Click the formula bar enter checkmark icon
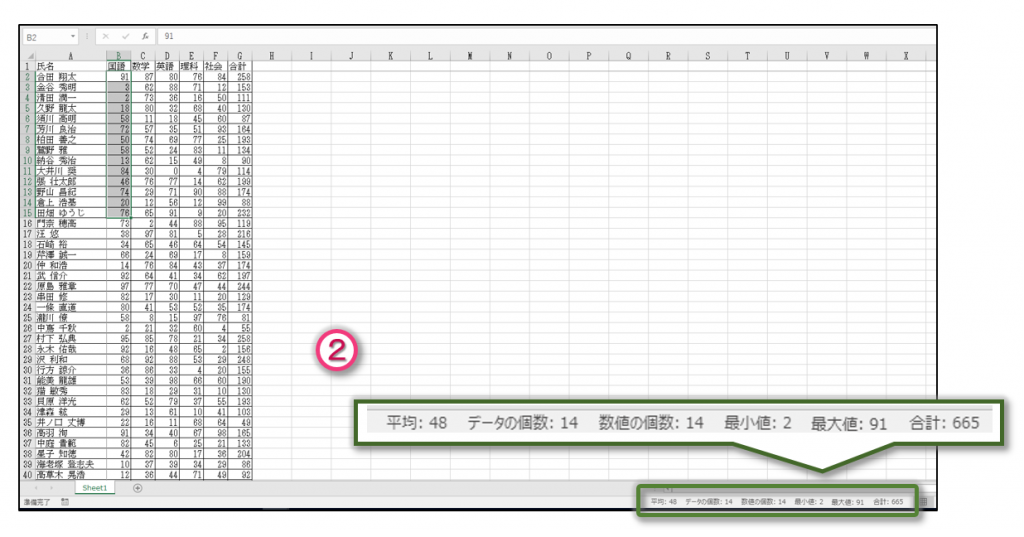Image resolution: width=1024 pixels, height=537 pixels. [125, 36]
